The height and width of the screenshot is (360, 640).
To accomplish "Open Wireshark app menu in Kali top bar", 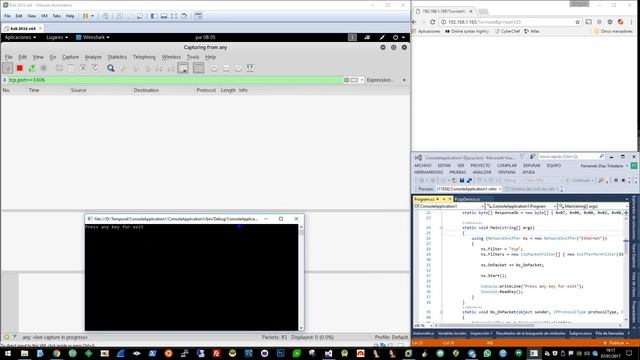I will coord(93,37).
